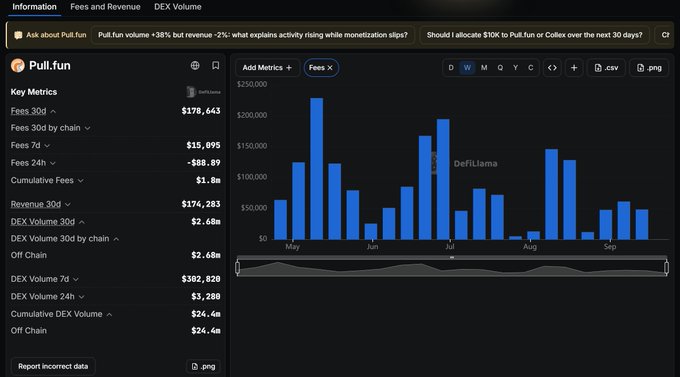Click the Sep axis label

tap(610, 246)
